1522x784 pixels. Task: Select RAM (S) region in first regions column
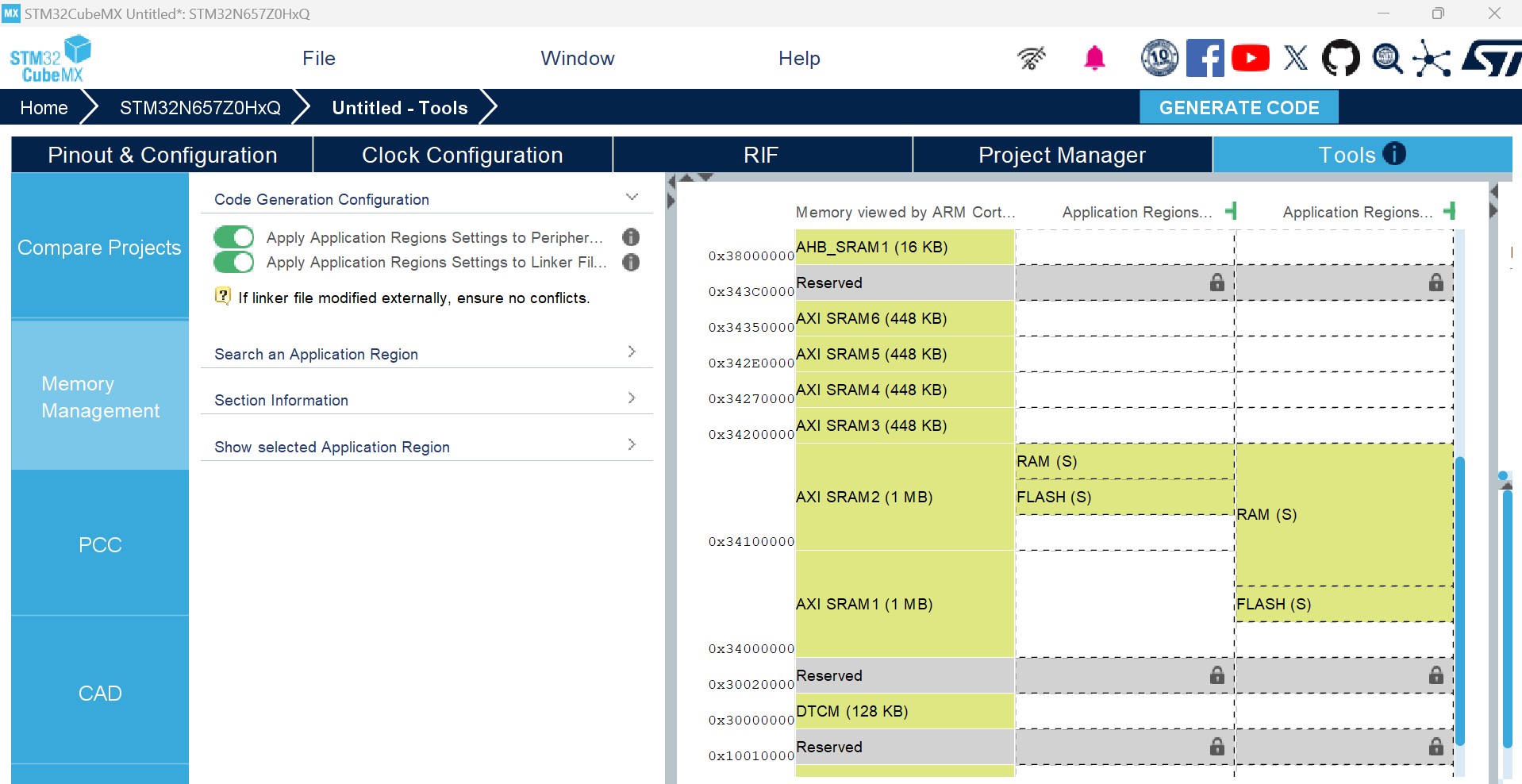point(1124,461)
